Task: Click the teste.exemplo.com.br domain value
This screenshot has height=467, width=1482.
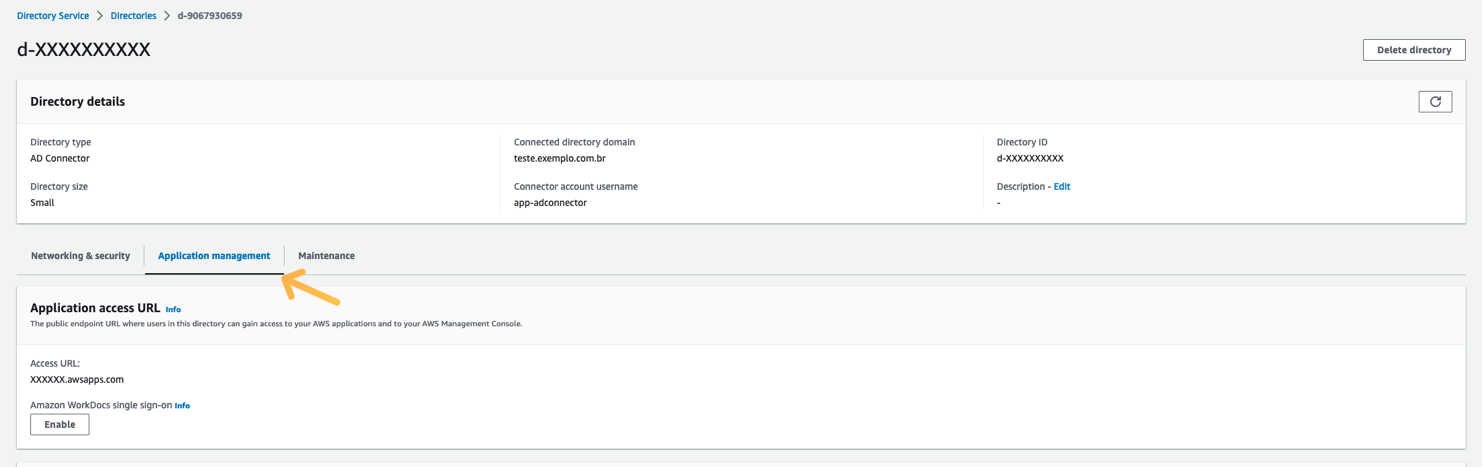Action: click(559, 159)
